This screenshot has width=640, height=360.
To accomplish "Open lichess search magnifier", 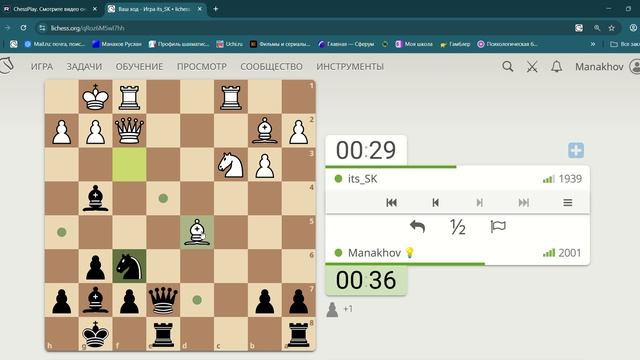I will tap(508, 67).
